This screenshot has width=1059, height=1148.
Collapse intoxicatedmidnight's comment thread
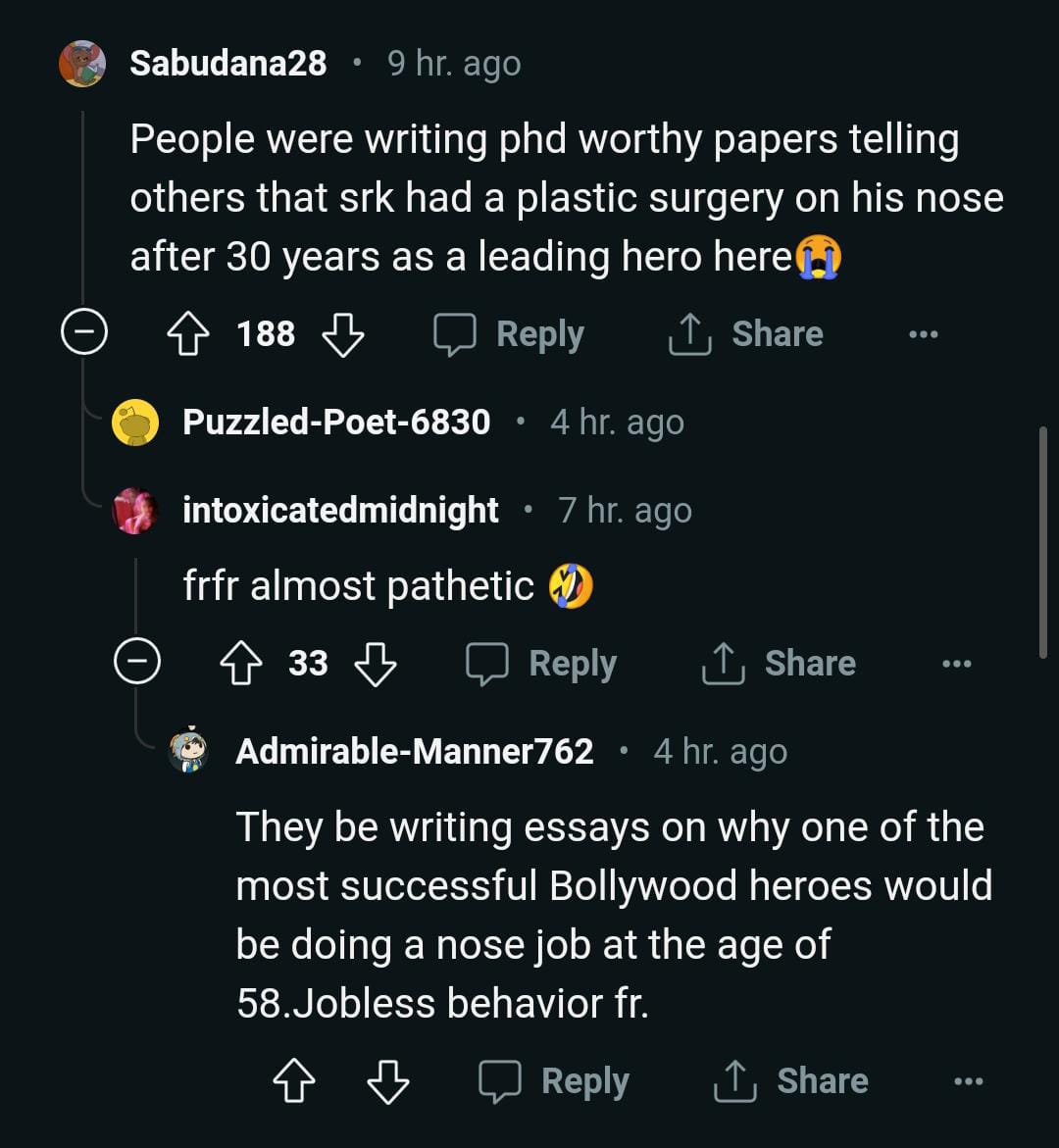136,664
